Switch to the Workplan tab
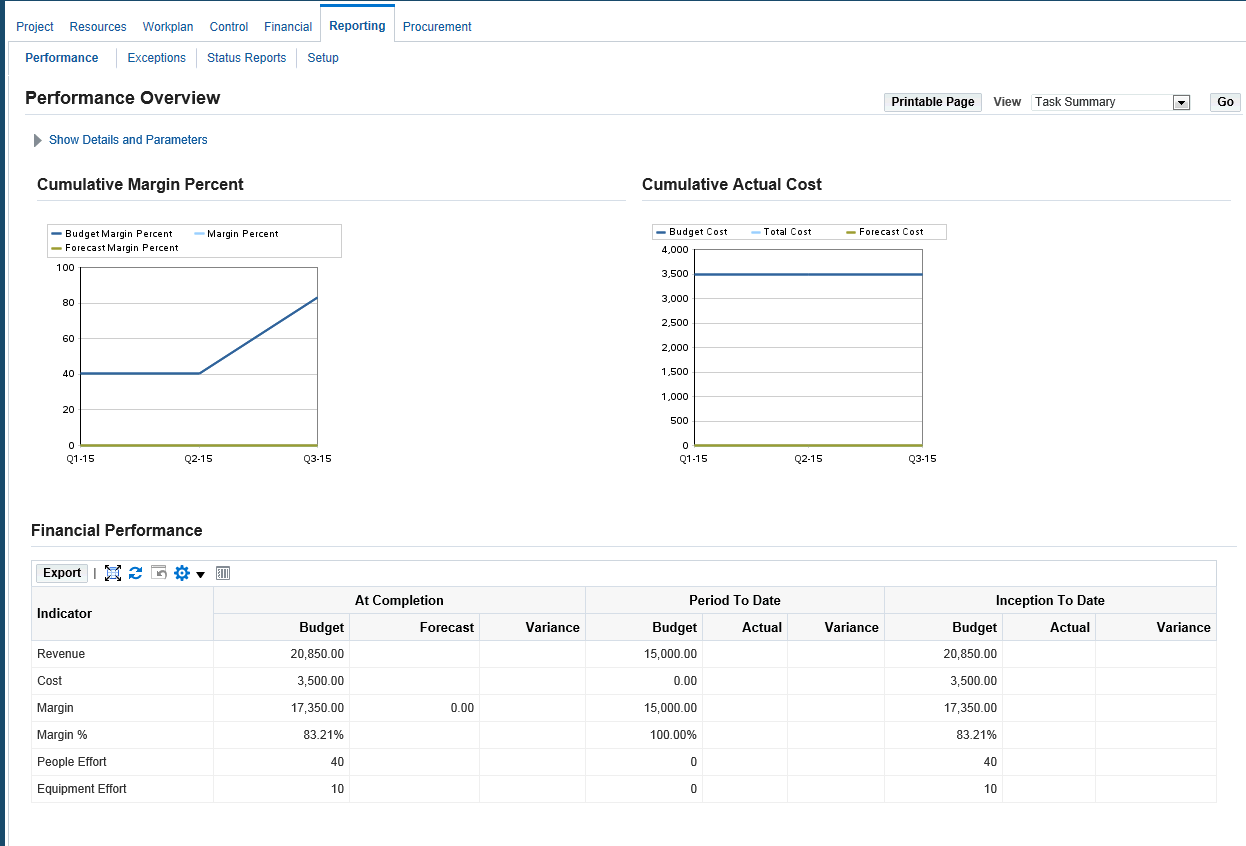Image resolution: width=1246 pixels, height=846 pixels. [168, 27]
